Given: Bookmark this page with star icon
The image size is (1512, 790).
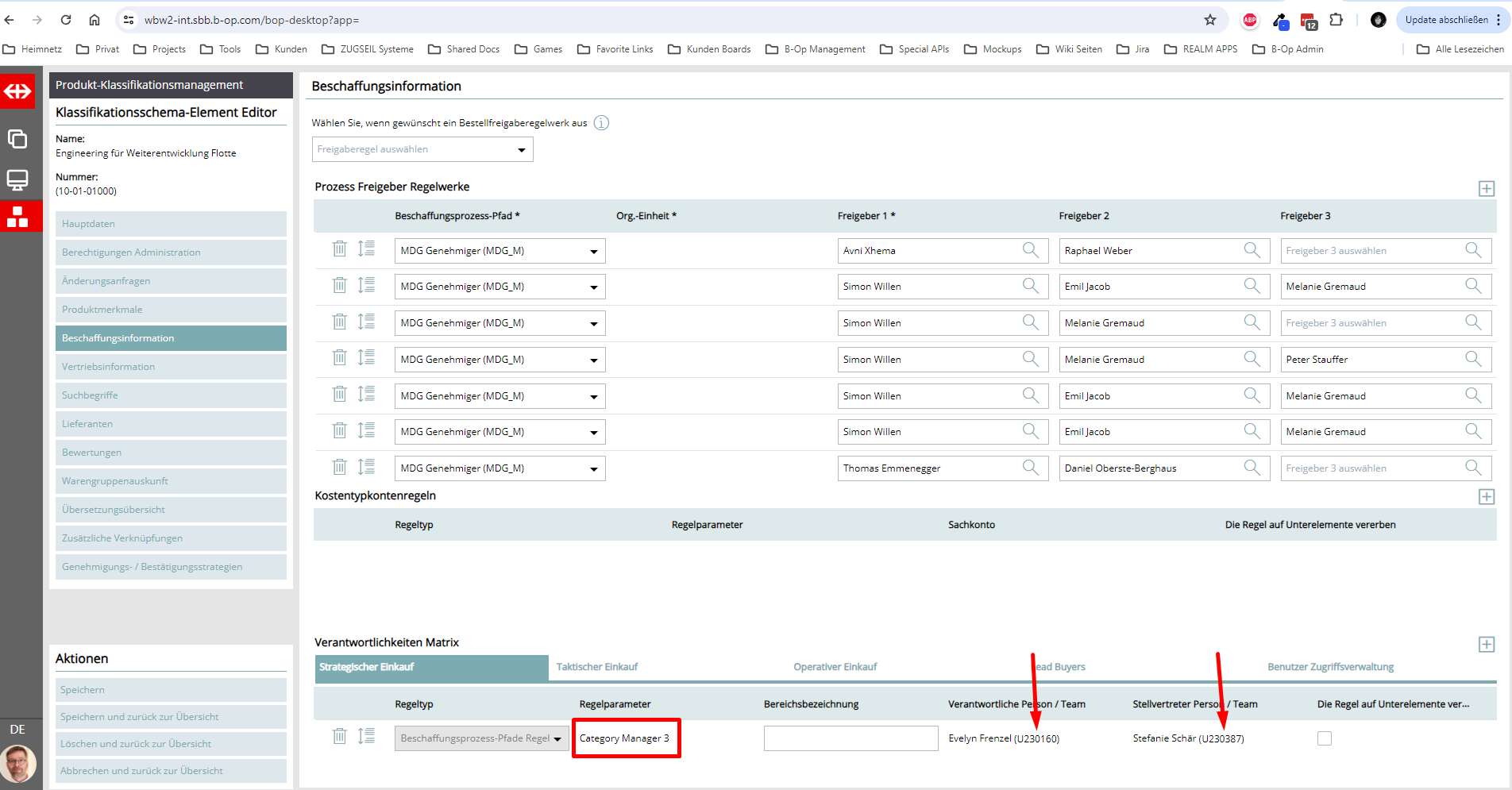Looking at the screenshot, I should pyautogui.click(x=1209, y=20).
